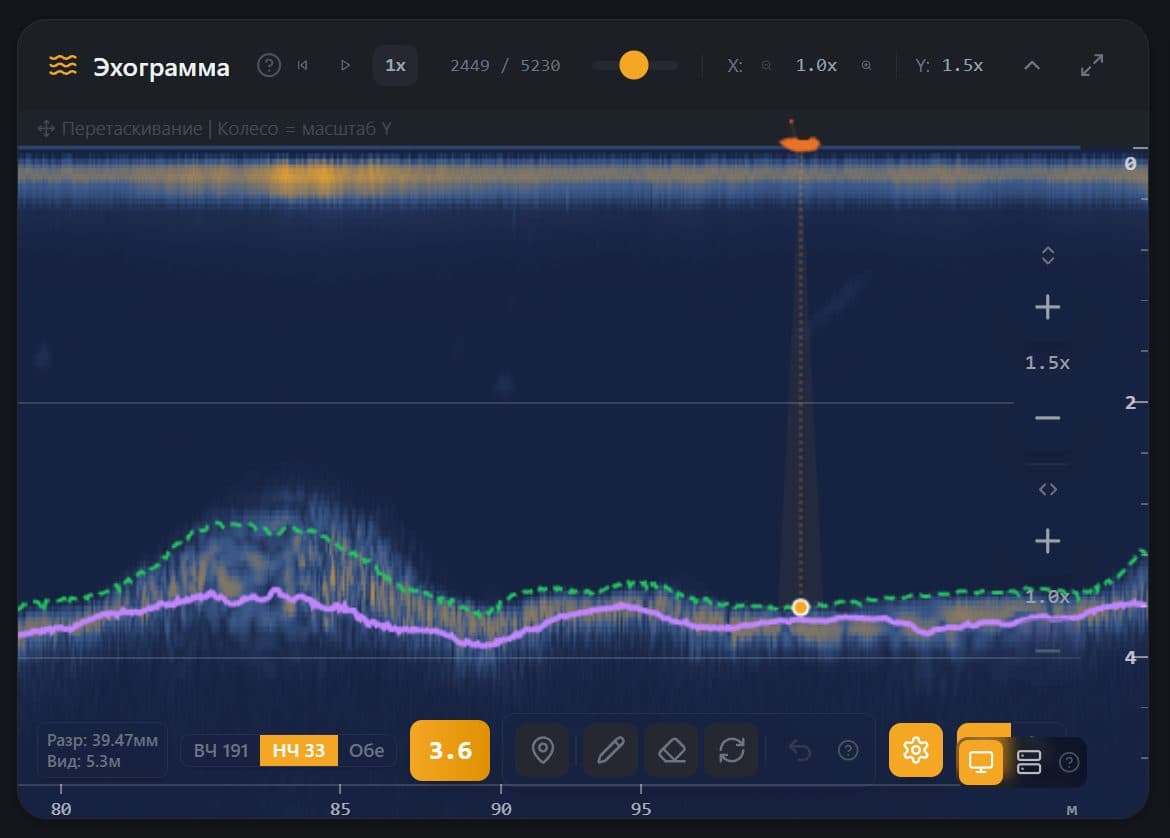Open settings with orange gear icon
Image resolution: width=1170 pixels, height=838 pixels.
click(916, 750)
